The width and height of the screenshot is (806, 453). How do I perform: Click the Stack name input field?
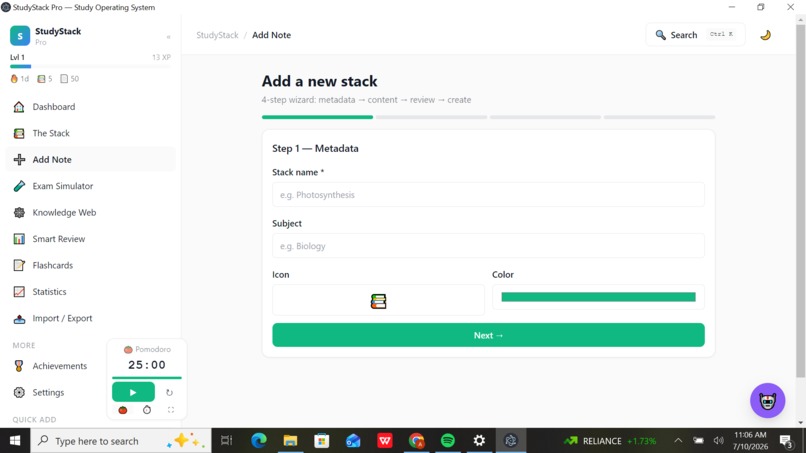point(488,195)
